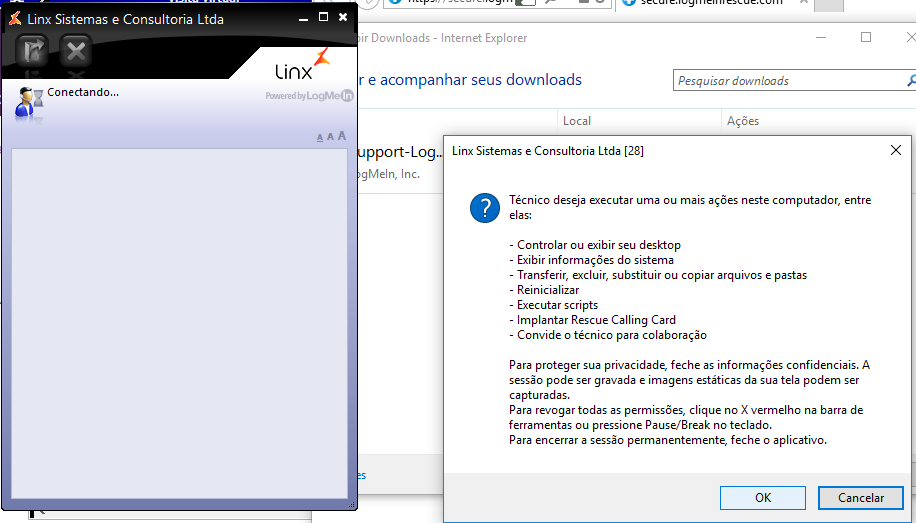916x523 pixels.
Task: Minimize the Internet Explorer downloads window
Action: pos(821,37)
